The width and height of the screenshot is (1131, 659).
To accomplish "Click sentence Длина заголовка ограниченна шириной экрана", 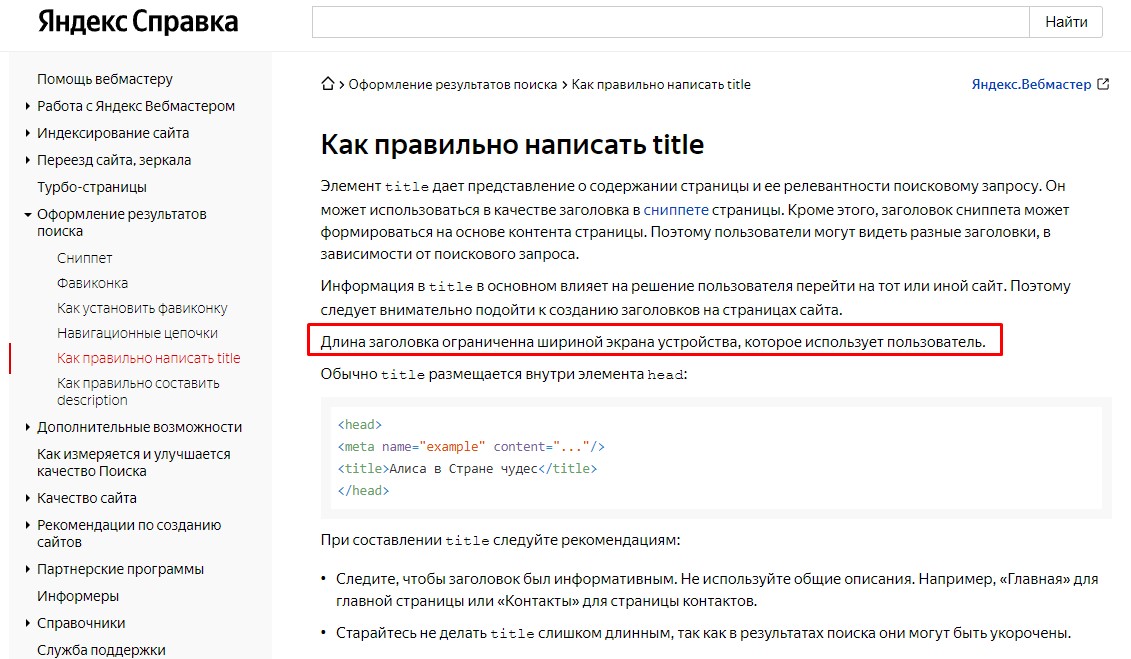I will tap(653, 342).
